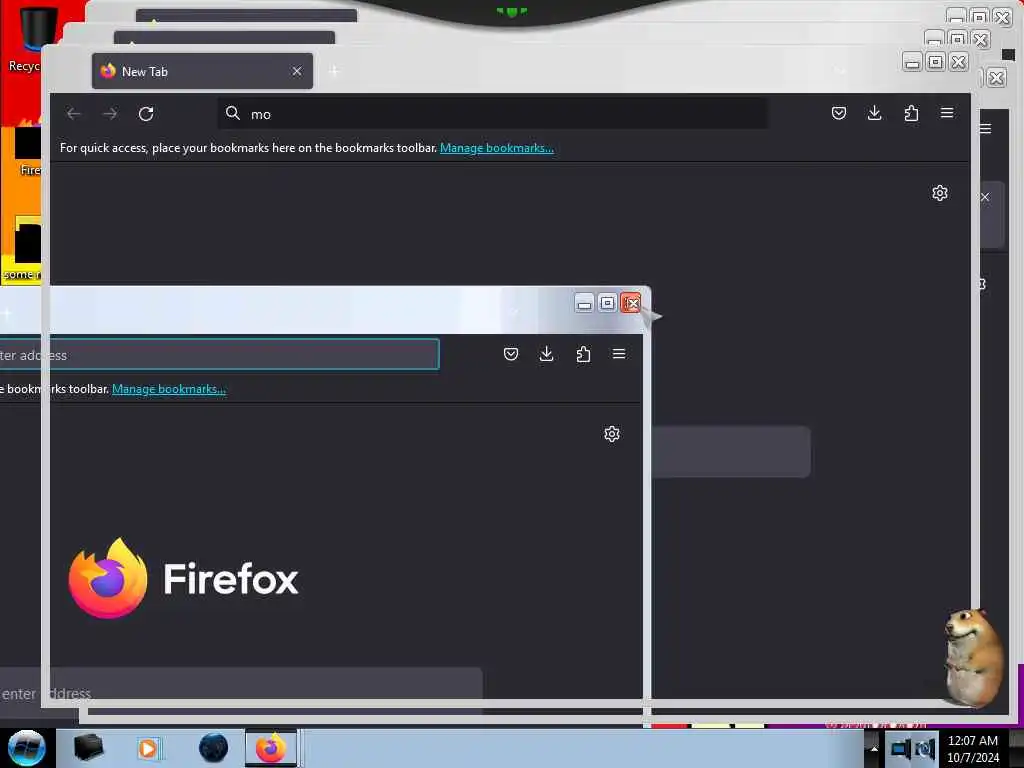The height and width of the screenshot is (768, 1024).
Task: Open the hamburger menu in main Firefox window
Action: pyautogui.click(x=947, y=113)
